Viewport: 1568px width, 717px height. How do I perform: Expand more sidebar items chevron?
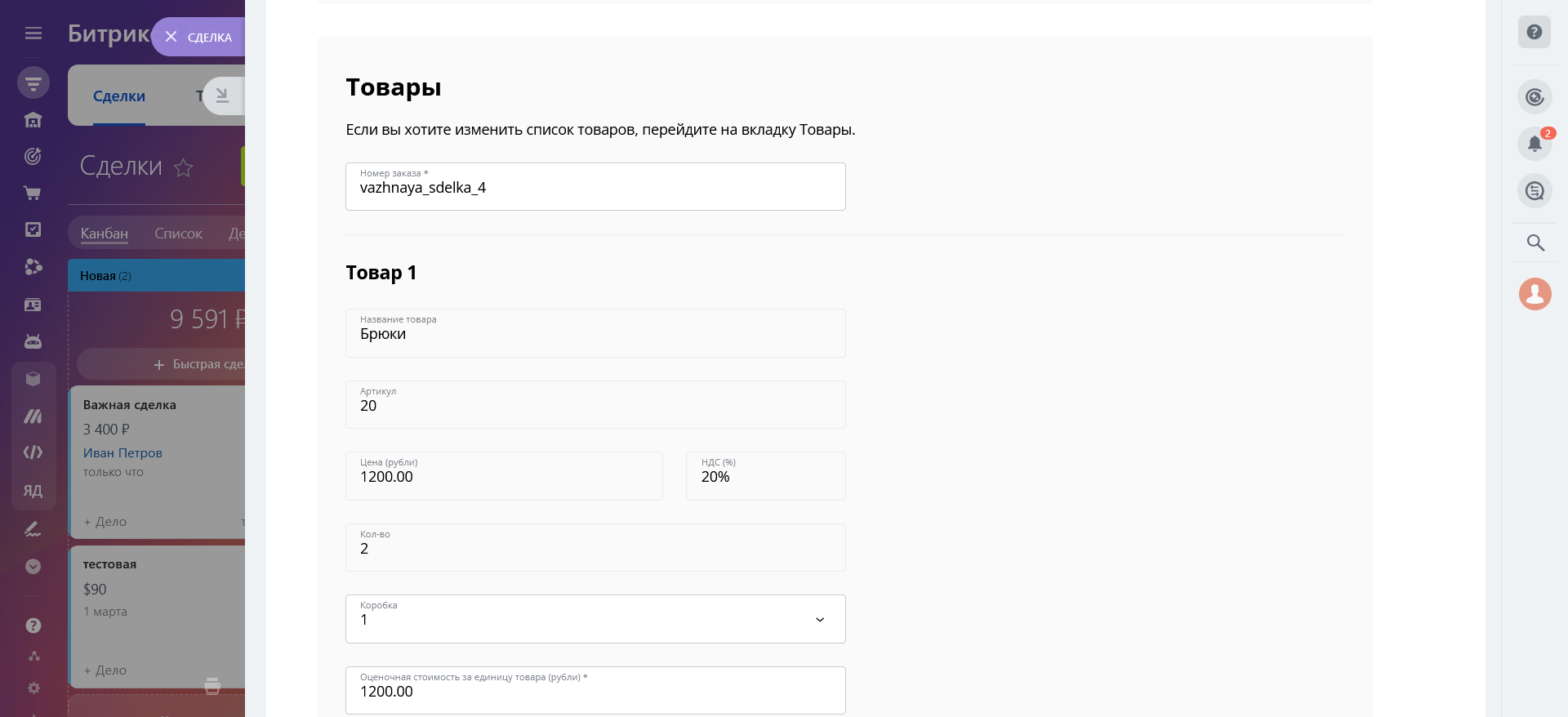[33, 567]
